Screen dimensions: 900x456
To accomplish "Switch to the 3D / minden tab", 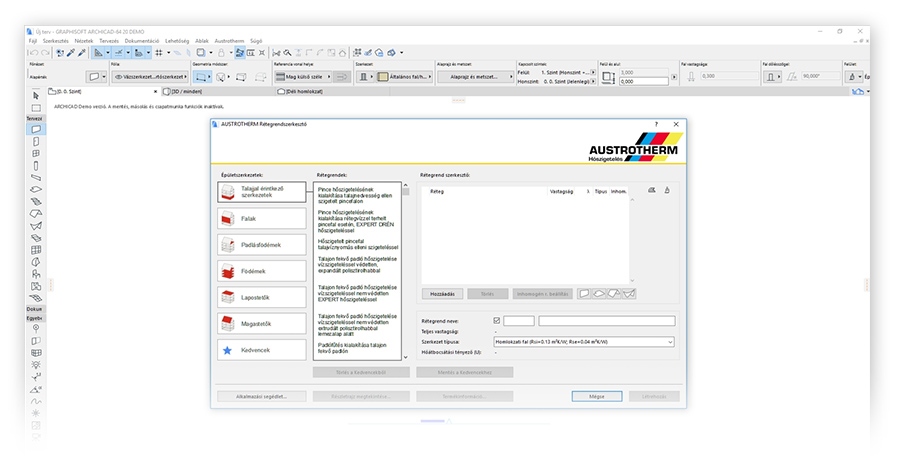I will click(x=217, y=91).
